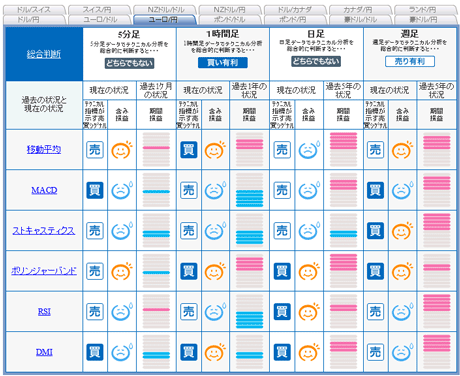Click 買 signal icon for ストキャスティクス under 週足
This screenshot has width=460, height=376.
(375, 231)
